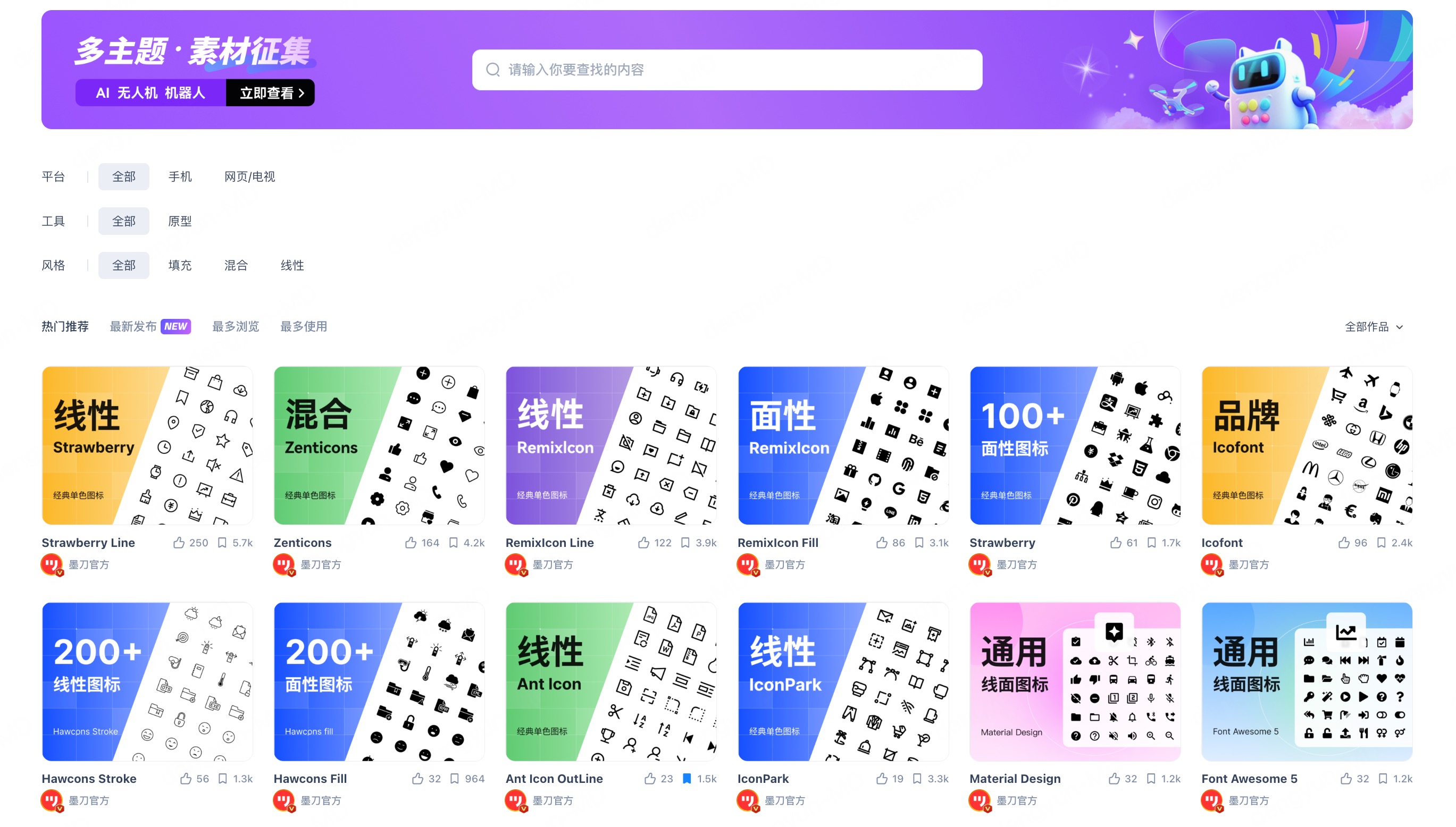This screenshot has width=1456, height=827.
Task: Open 墨刀官方 author under Hawcons Stroke
Action: (x=89, y=800)
